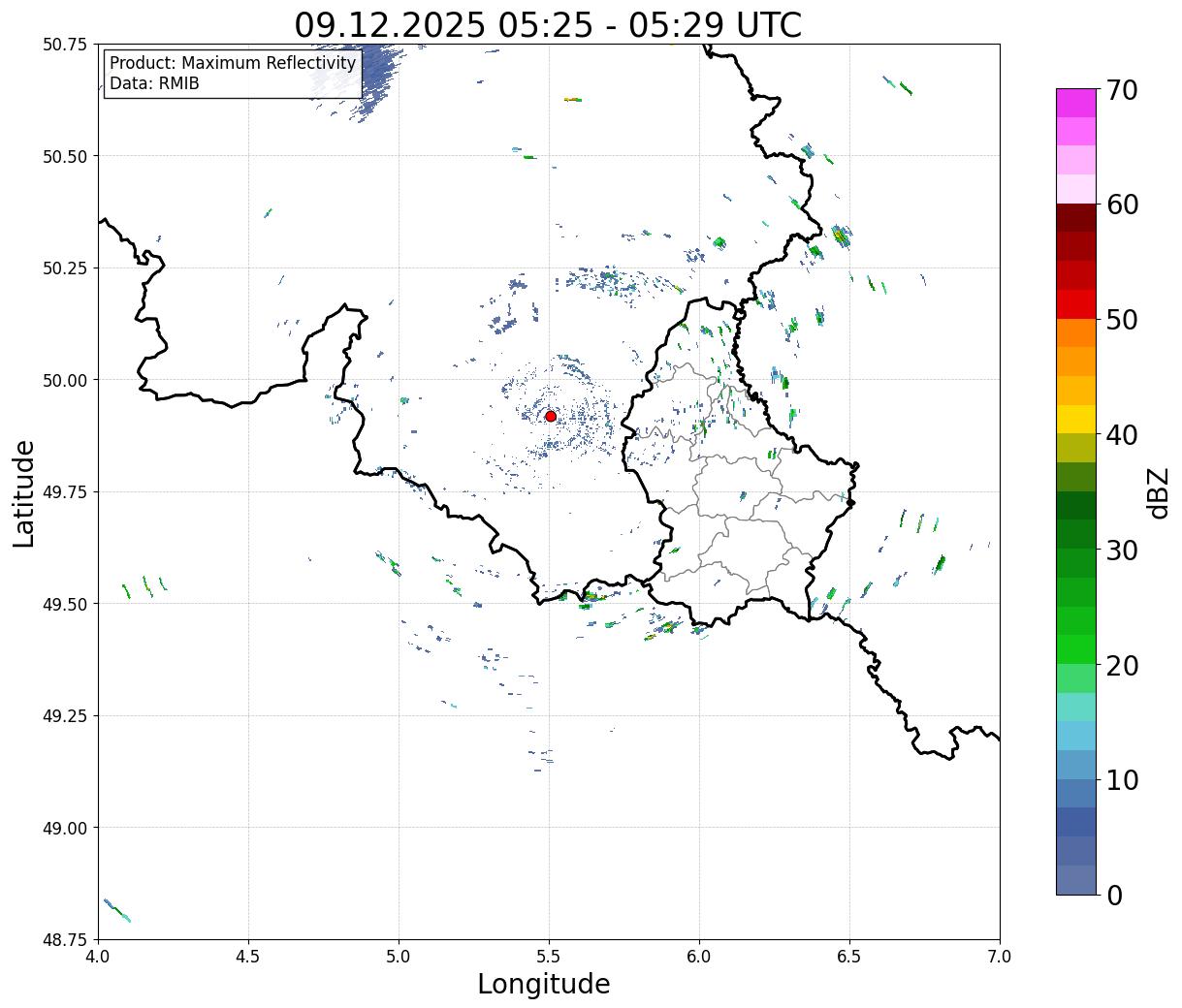Screen dimensions: 1182x1008
Task: Click the 'Latitude' axis label
Action: [x=24, y=492]
